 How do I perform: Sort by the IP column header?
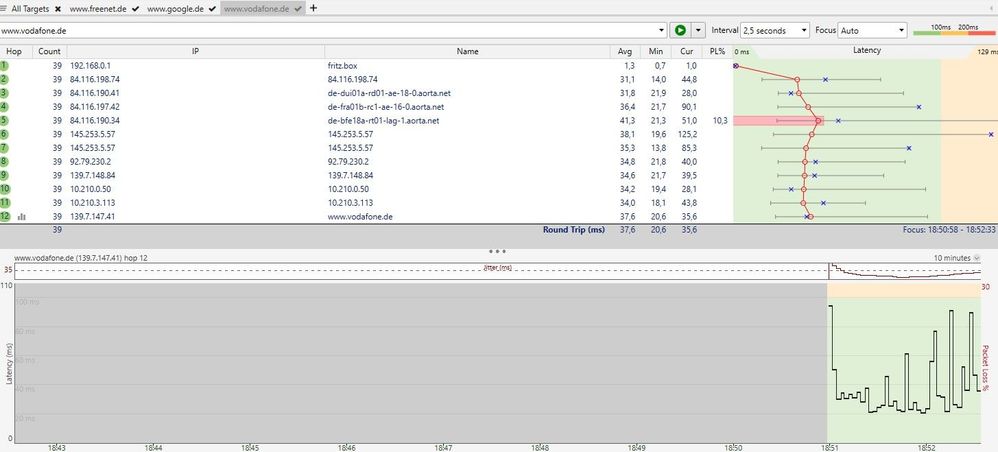[195, 52]
